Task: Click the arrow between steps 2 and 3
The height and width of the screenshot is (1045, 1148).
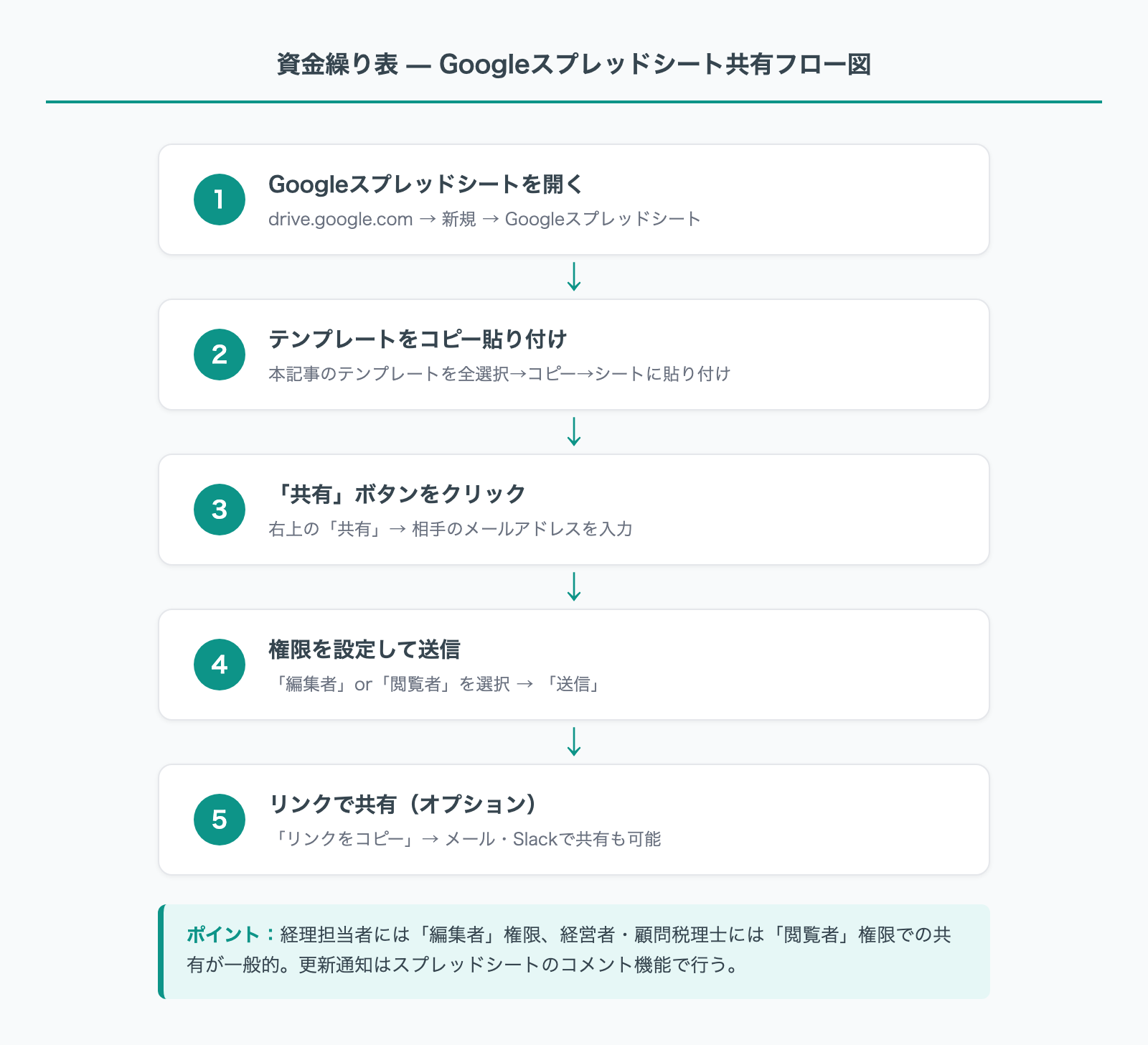Action: pos(574,432)
